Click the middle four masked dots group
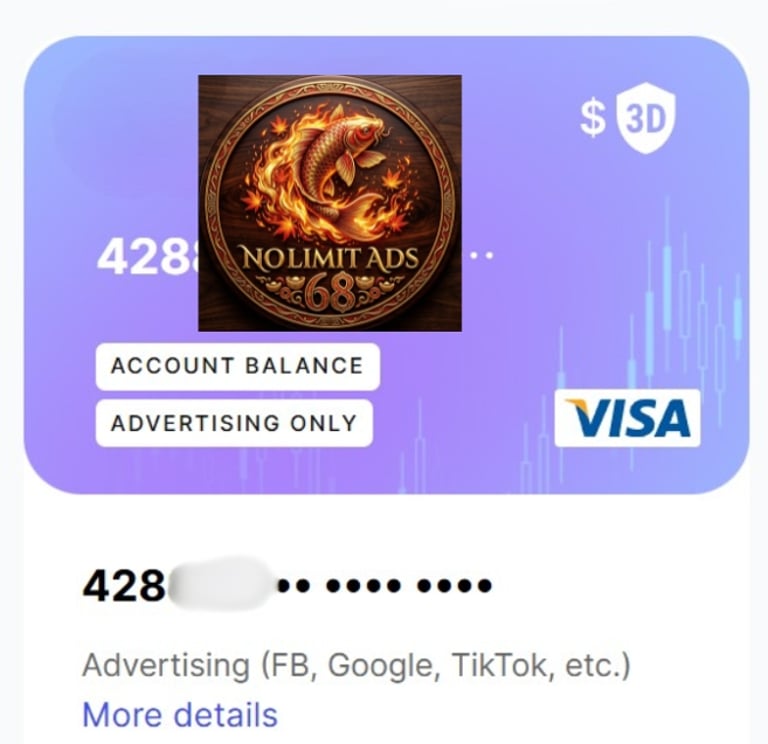Screen dimensions: 768x744 click(x=363, y=585)
